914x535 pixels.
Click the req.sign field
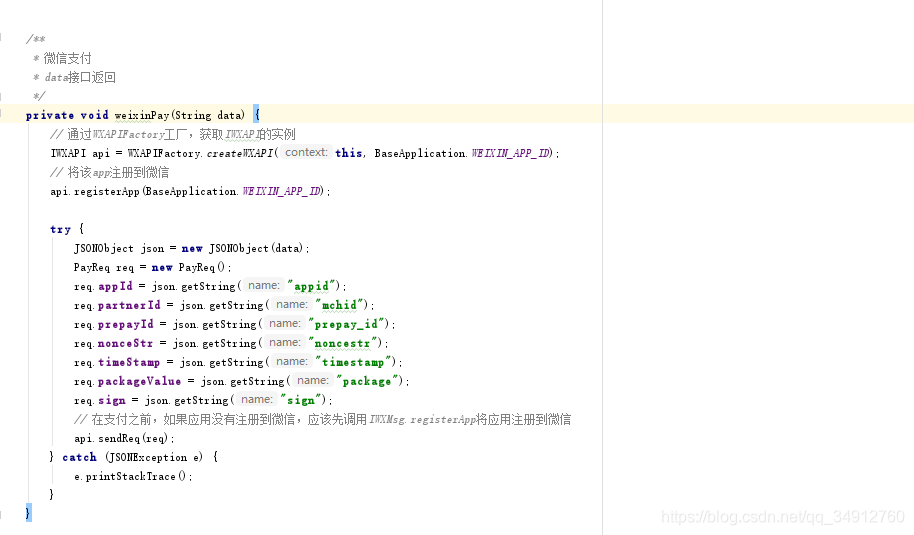point(100,400)
